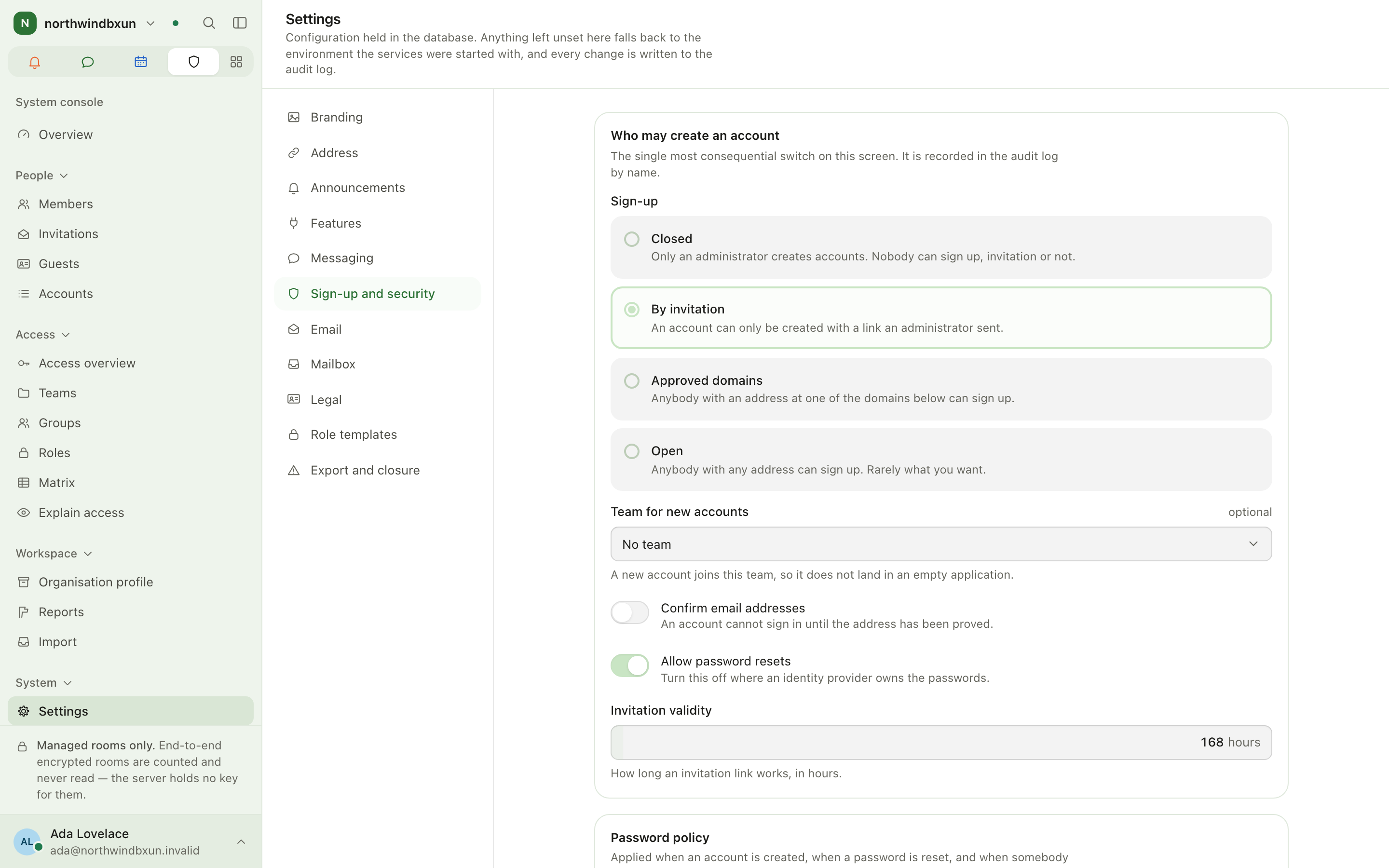This screenshot has height=868, width=1389.
Task: Select the Open sign-up option
Action: click(x=941, y=460)
